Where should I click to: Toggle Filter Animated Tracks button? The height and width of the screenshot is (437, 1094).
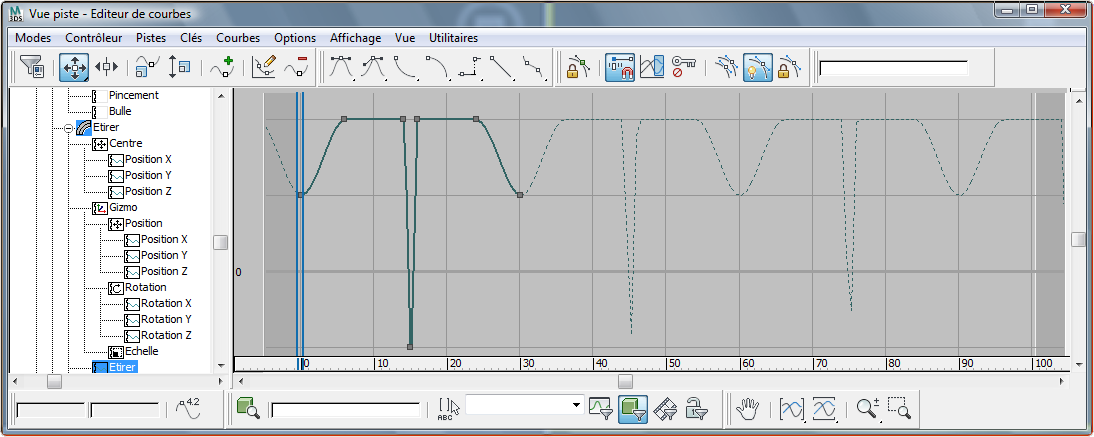pos(666,408)
